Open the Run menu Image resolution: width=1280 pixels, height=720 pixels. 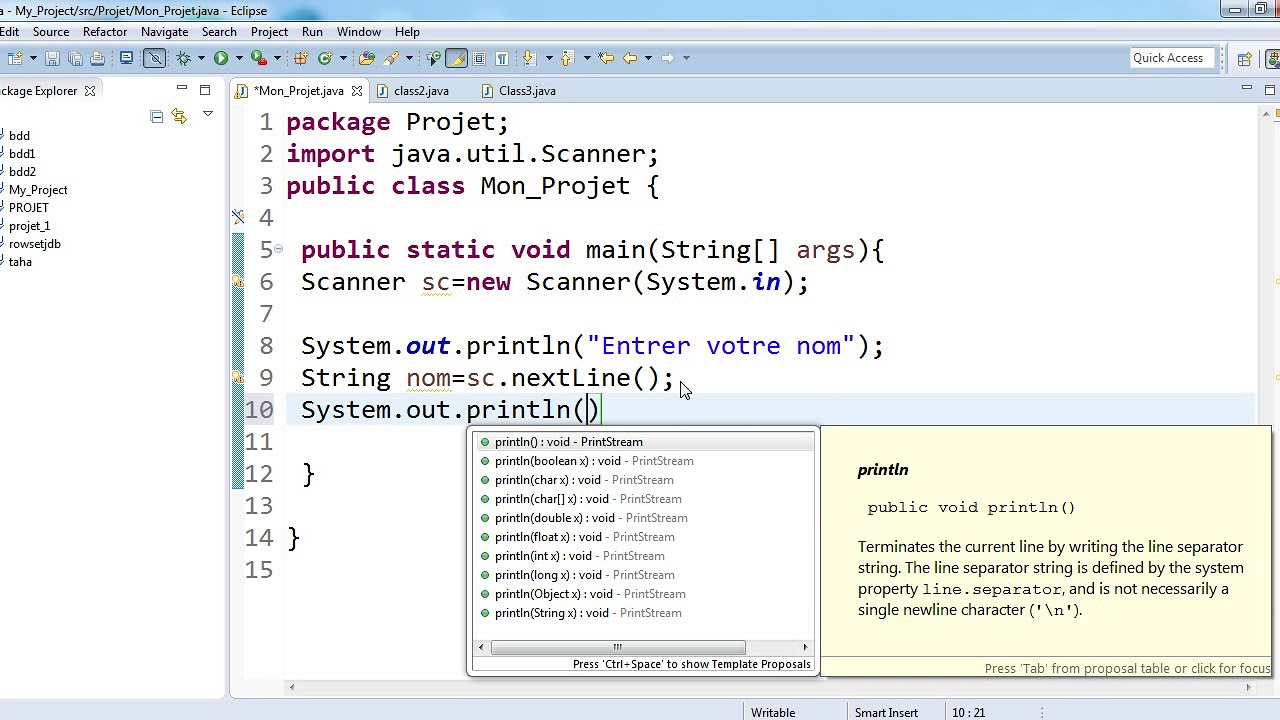coord(312,32)
